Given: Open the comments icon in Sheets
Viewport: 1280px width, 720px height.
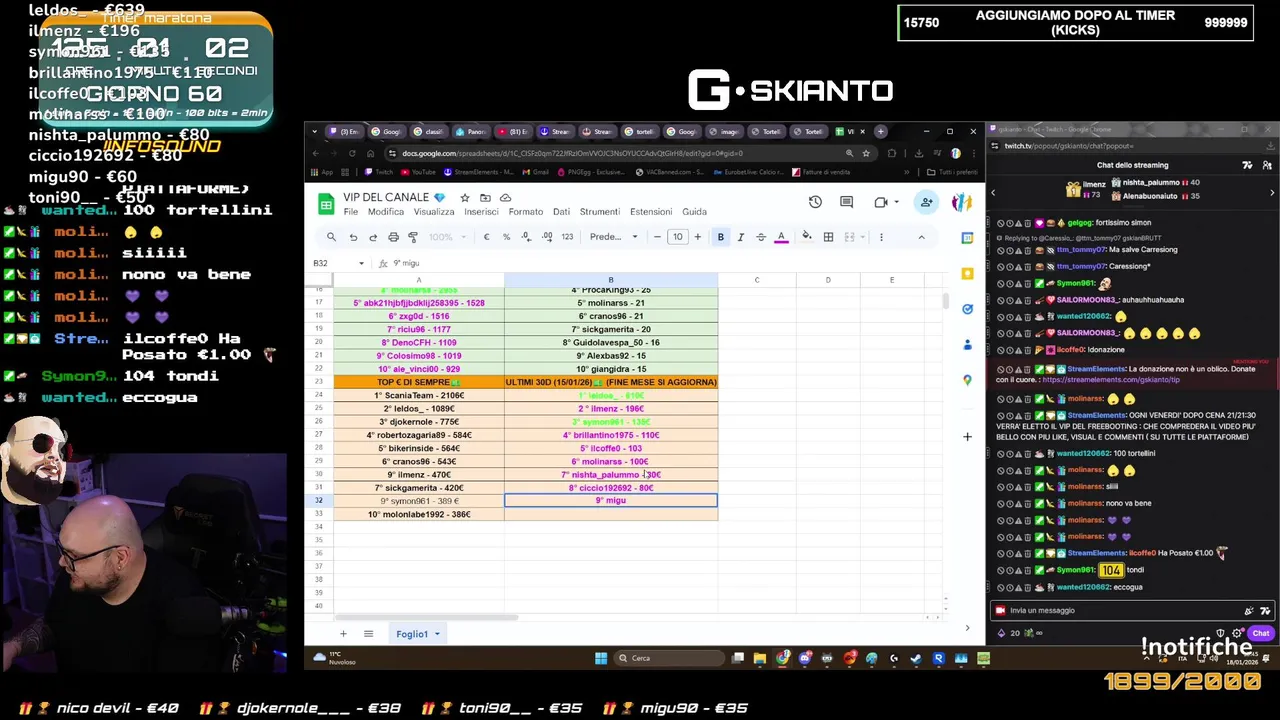Looking at the screenshot, I should pos(846,202).
